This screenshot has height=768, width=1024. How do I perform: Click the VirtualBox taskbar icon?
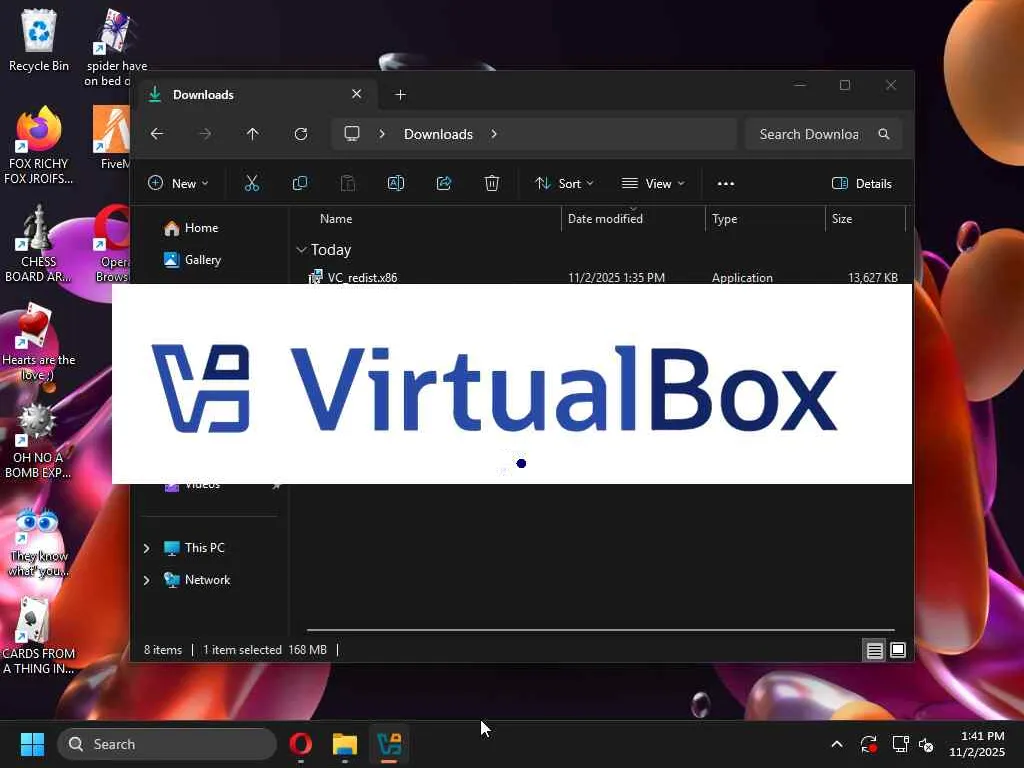[x=389, y=744]
